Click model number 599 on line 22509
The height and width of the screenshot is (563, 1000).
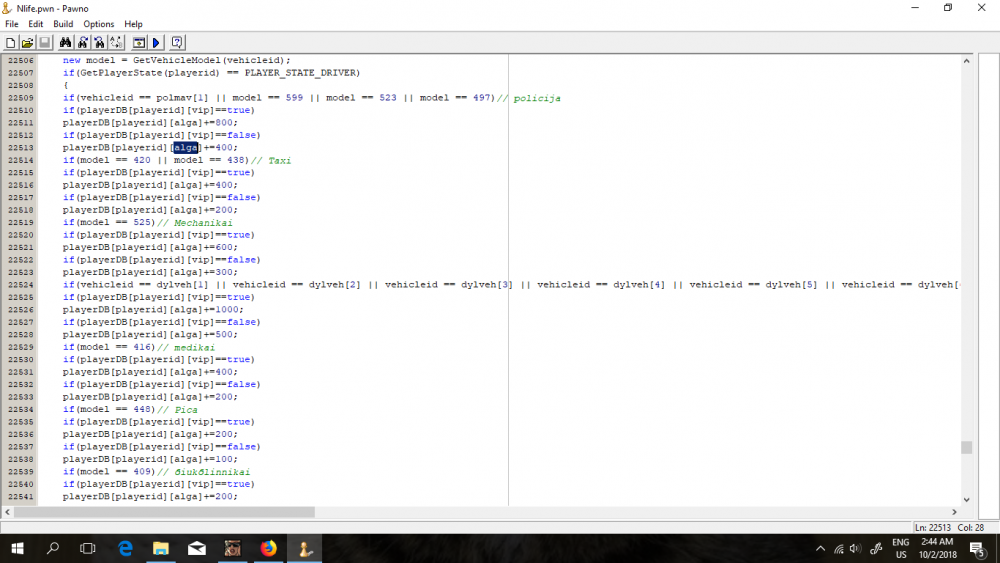tap(294, 98)
